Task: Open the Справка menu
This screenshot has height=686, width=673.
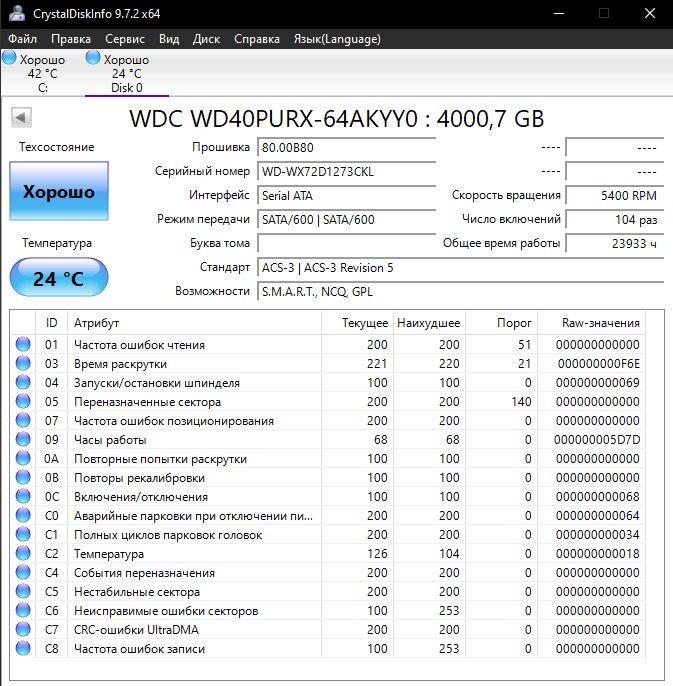Action: coord(257,39)
